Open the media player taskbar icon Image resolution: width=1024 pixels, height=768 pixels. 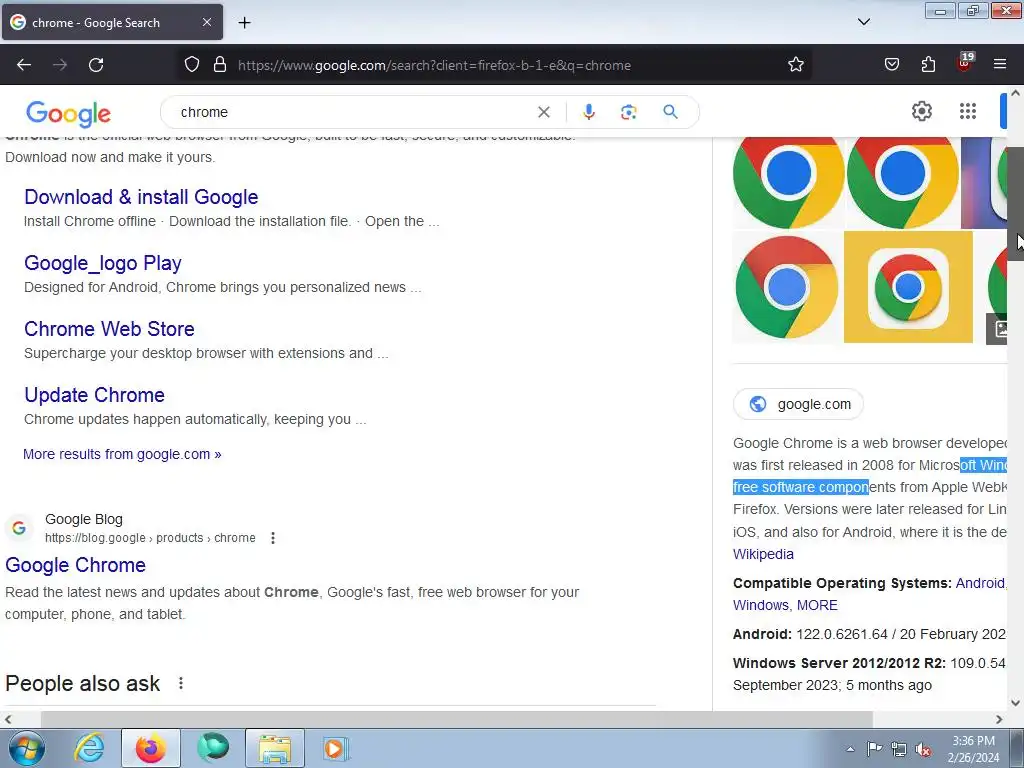[x=336, y=748]
